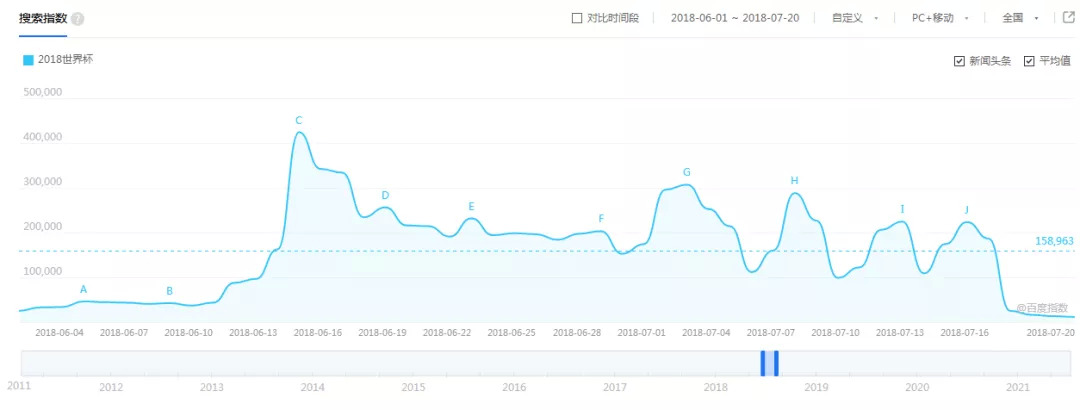This screenshot has width=1080, height=410.
Task: Open the 自定义 time range dropdown
Action: click(x=854, y=18)
